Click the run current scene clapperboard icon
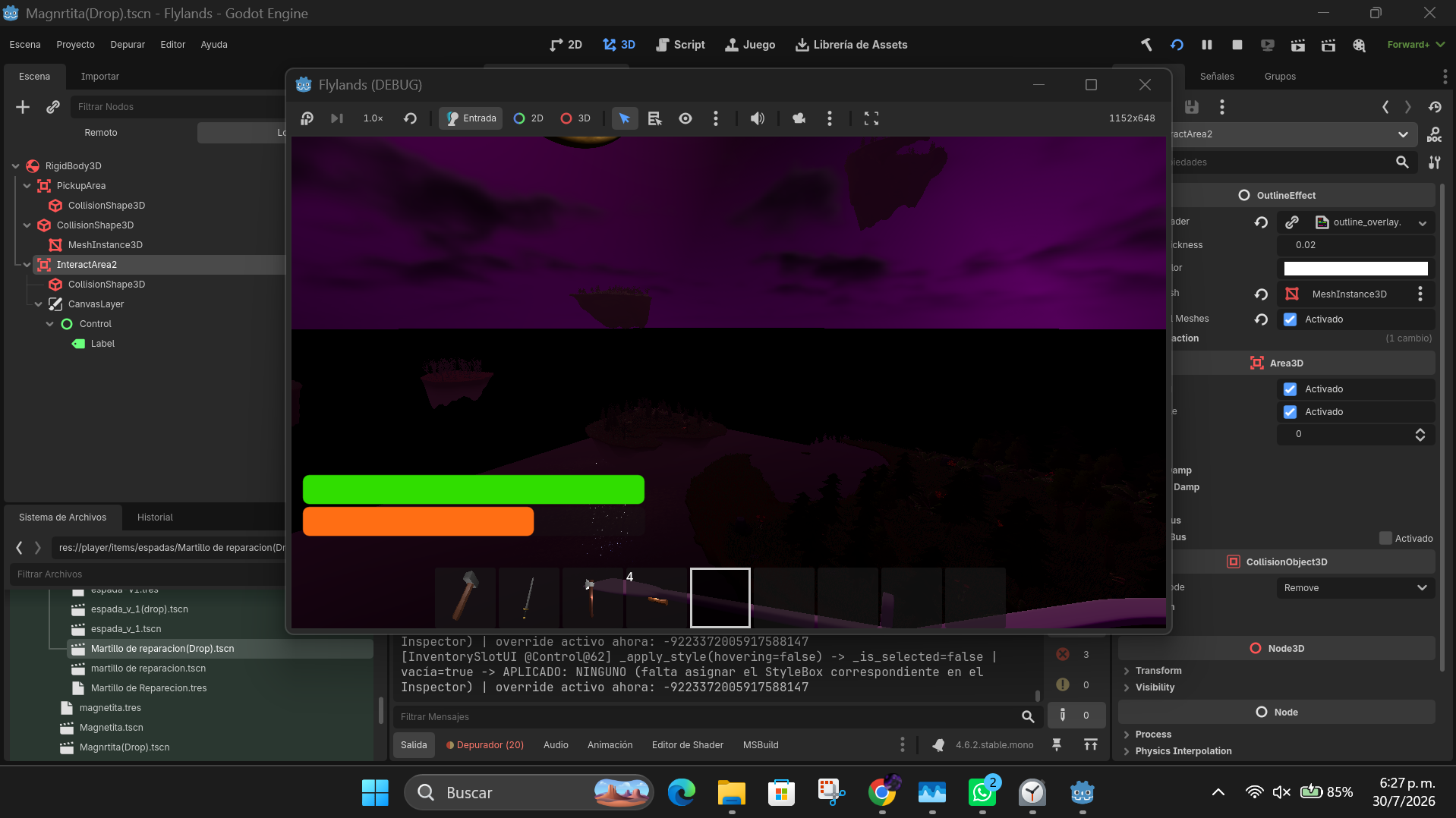Image resolution: width=1456 pixels, height=818 pixels. coord(1298,45)
